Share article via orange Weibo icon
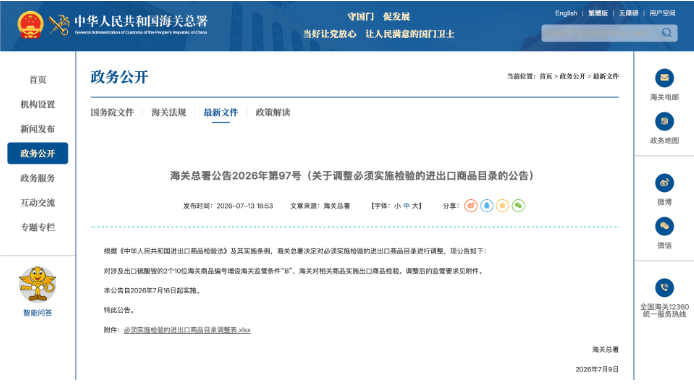This screenshot has height=389, width=694. (x=471, y=205)
